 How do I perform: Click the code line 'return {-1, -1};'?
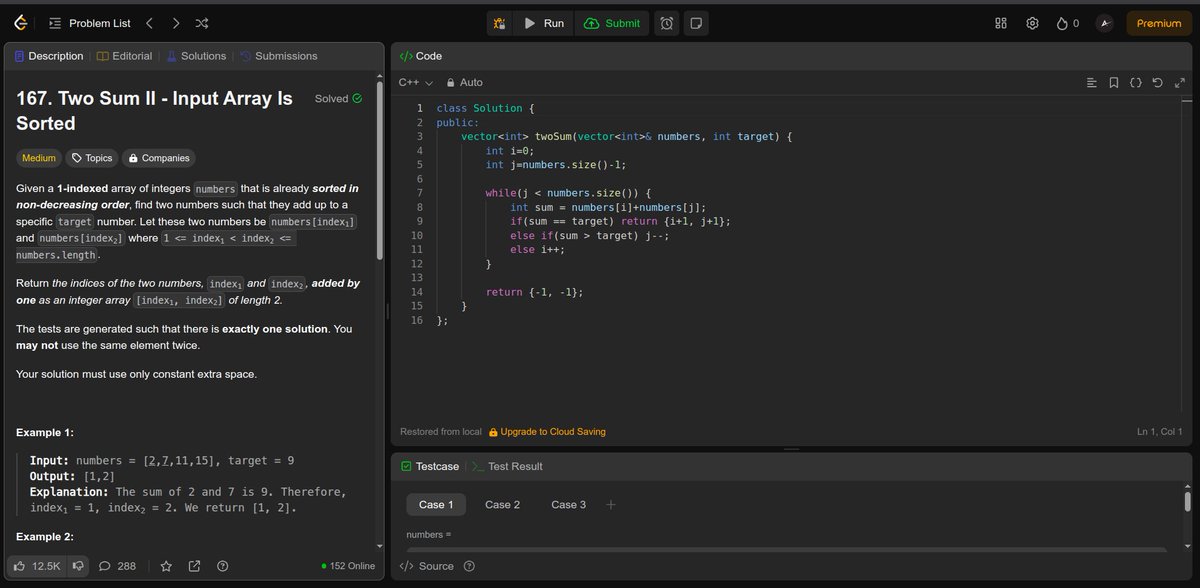(x=534, y=291)
